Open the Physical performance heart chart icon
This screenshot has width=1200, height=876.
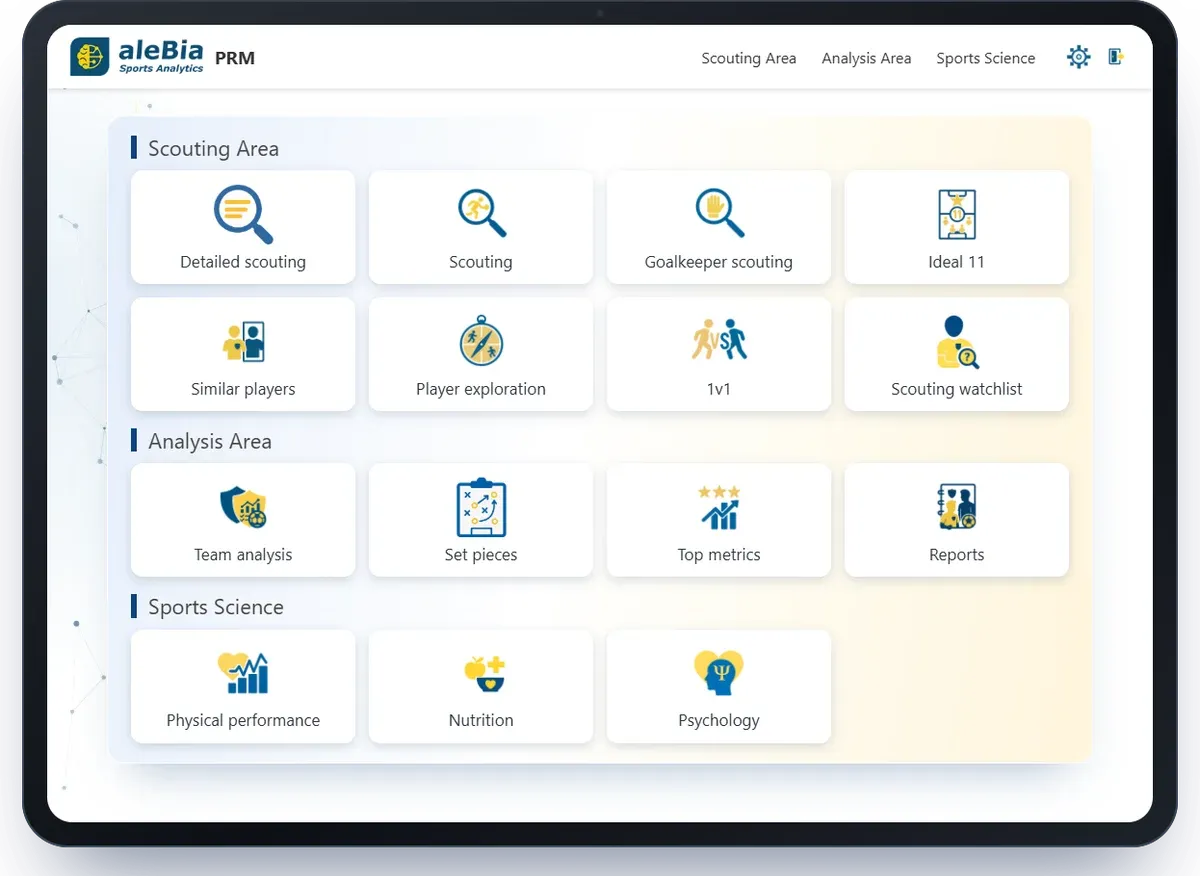(243, 673)
